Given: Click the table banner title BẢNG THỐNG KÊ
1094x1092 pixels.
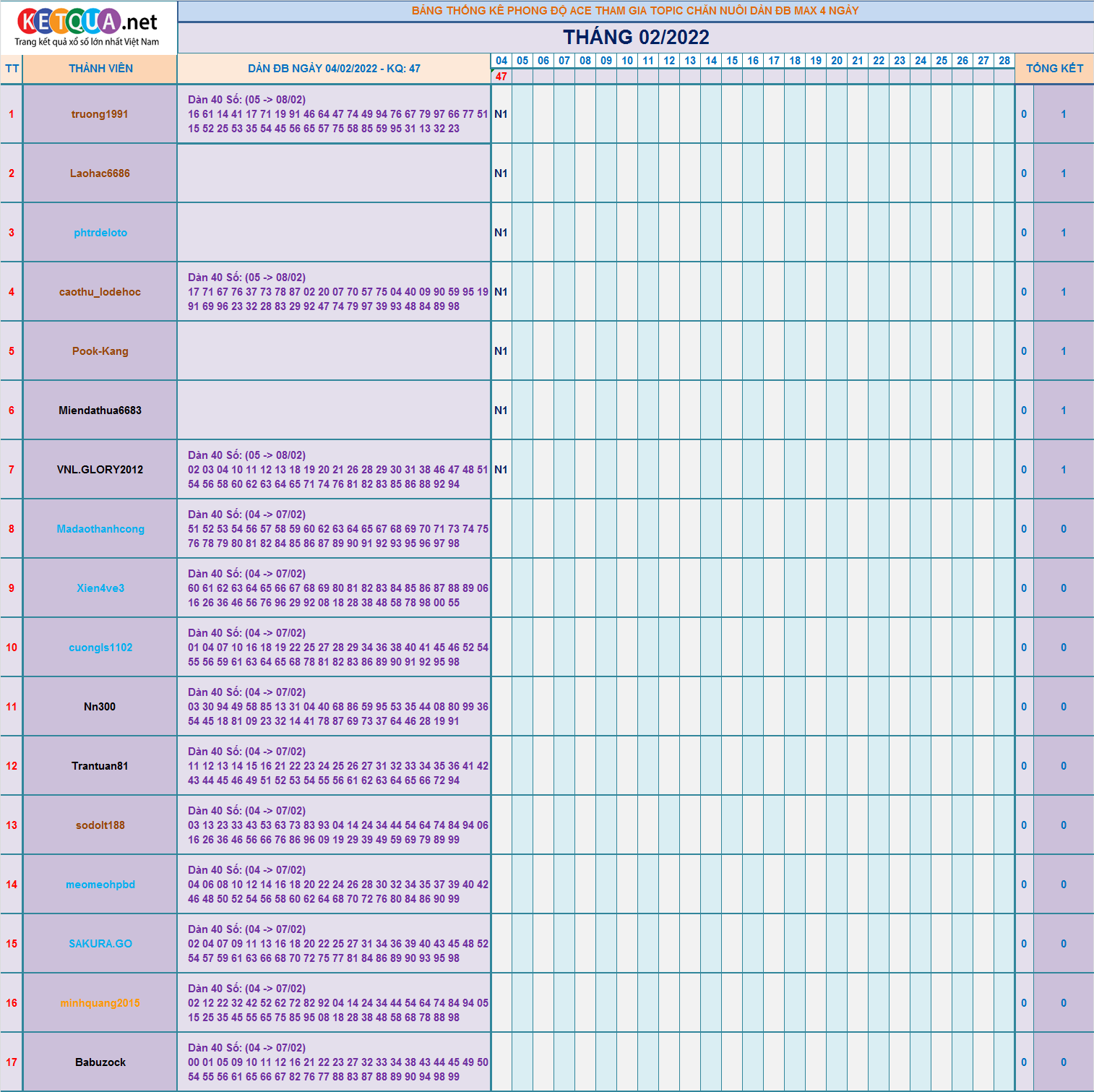Looking at the screenshot, I should (x=635, y=11).
